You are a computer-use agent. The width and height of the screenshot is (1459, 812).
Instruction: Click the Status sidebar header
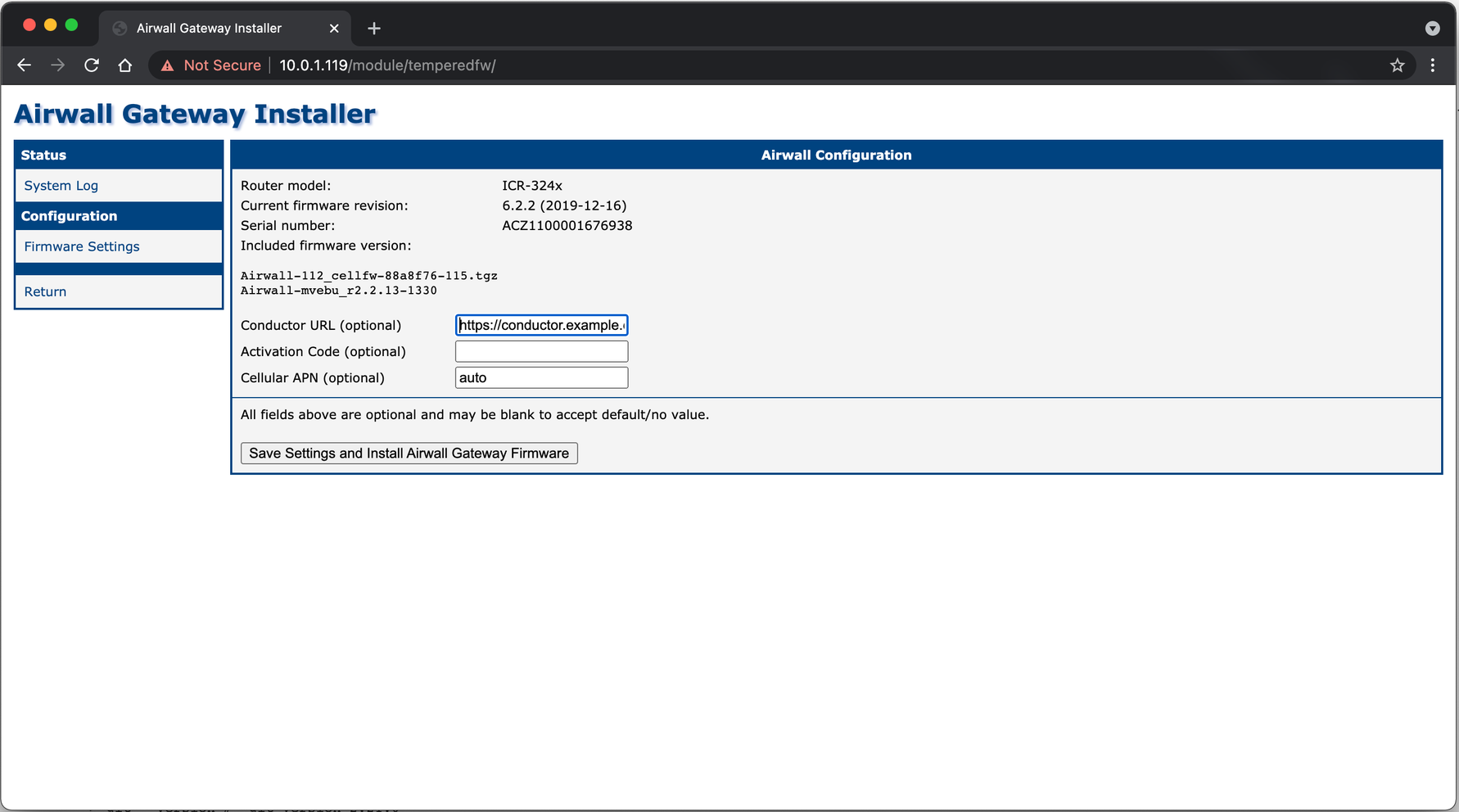tap(43, 155)
